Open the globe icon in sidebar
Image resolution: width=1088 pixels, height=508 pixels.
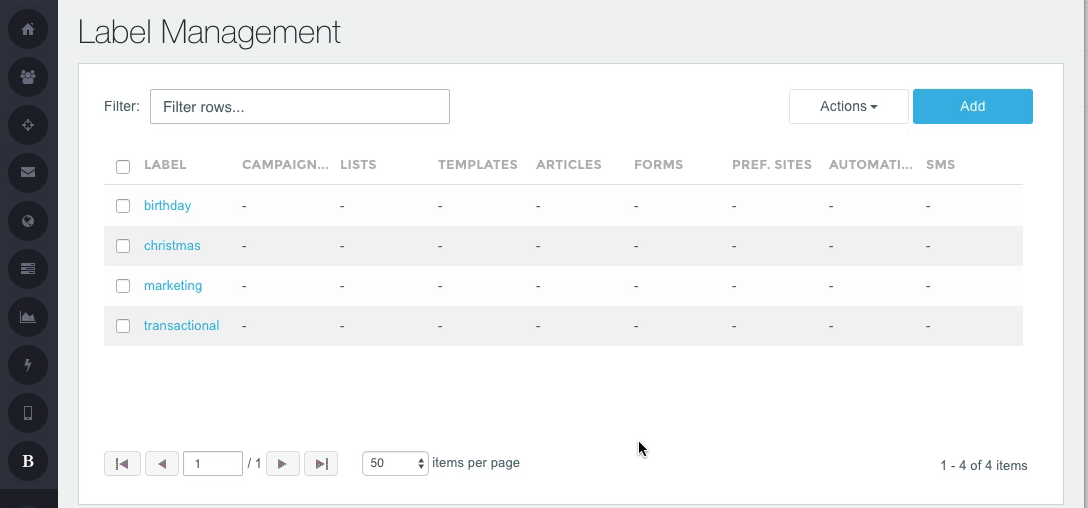(28, 221)
